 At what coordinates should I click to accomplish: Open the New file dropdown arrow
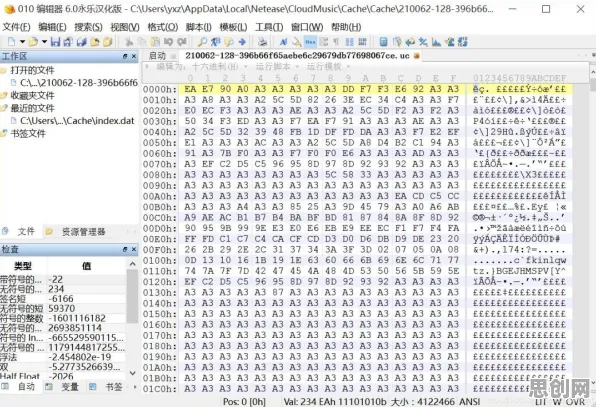coord(22,42)
